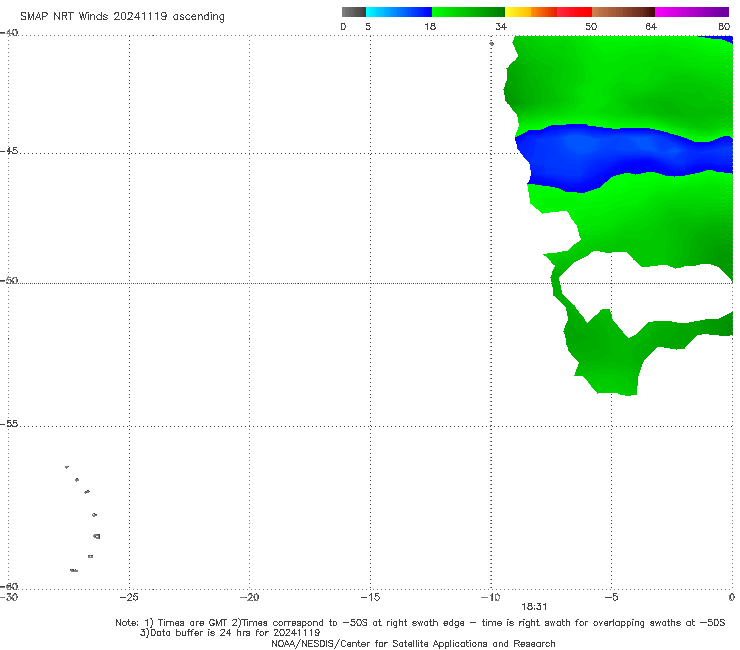Click the magenta-purple segment of the colorbar

pos(692,12)
